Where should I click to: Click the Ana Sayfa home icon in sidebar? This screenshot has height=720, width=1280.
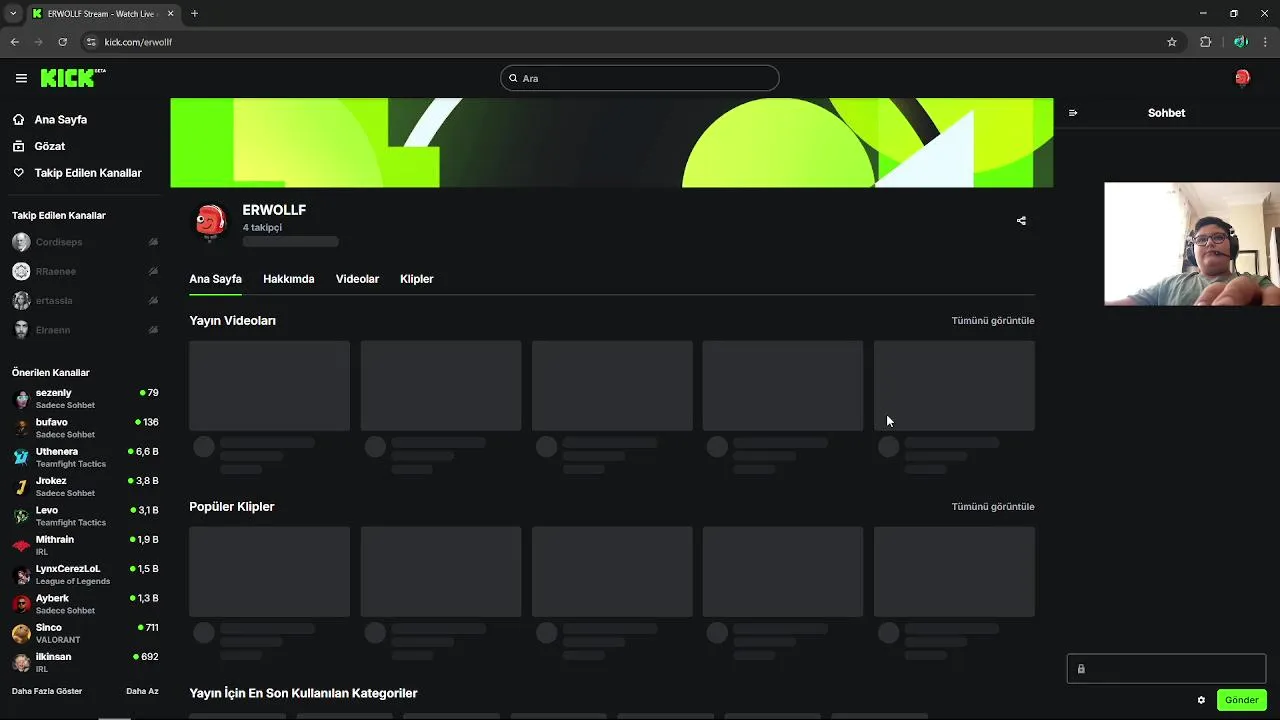point(19,119)
